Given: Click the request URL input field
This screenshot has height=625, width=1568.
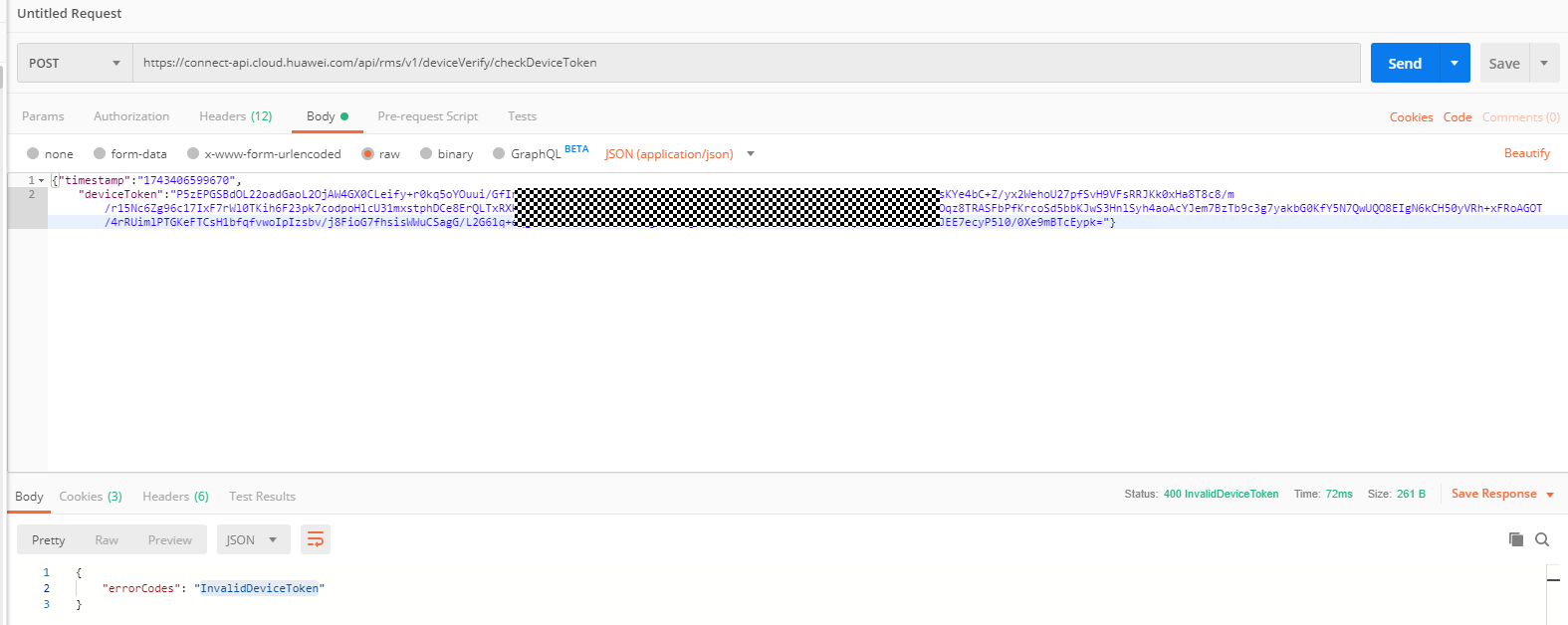Looking at the screenshot, I should click(747, 63).
